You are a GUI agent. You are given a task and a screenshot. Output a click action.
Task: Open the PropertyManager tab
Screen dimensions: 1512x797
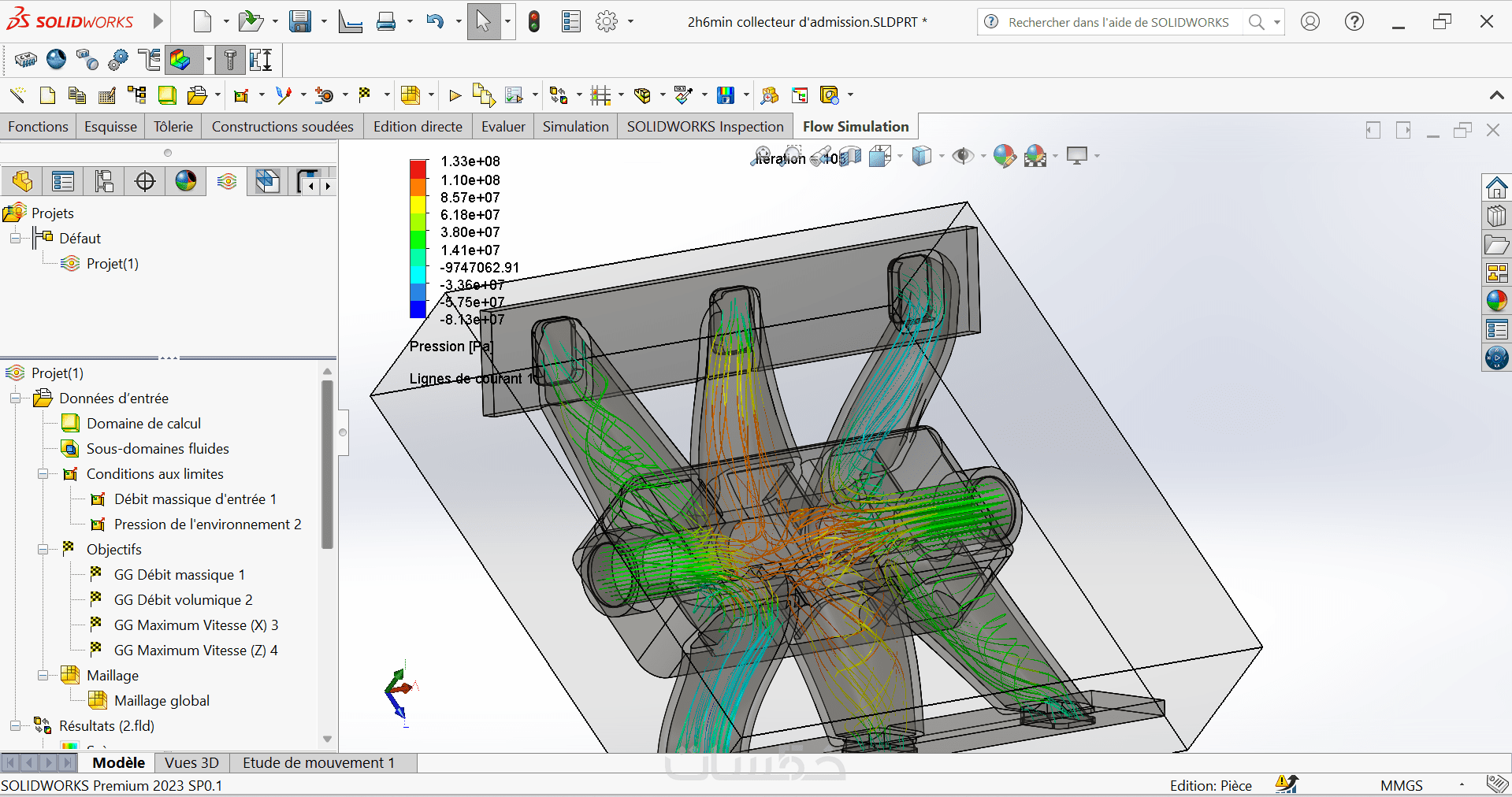pos(63,181)
